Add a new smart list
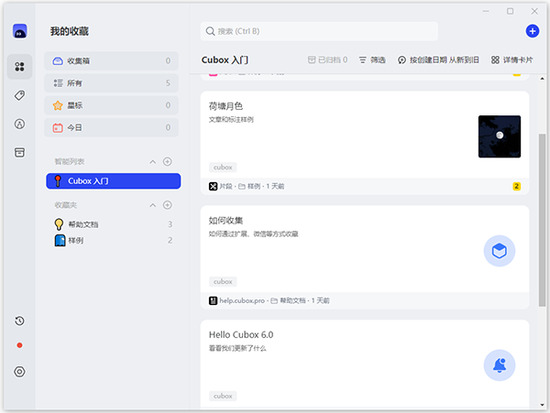This screenshot has width=550, height=413. 167,161
